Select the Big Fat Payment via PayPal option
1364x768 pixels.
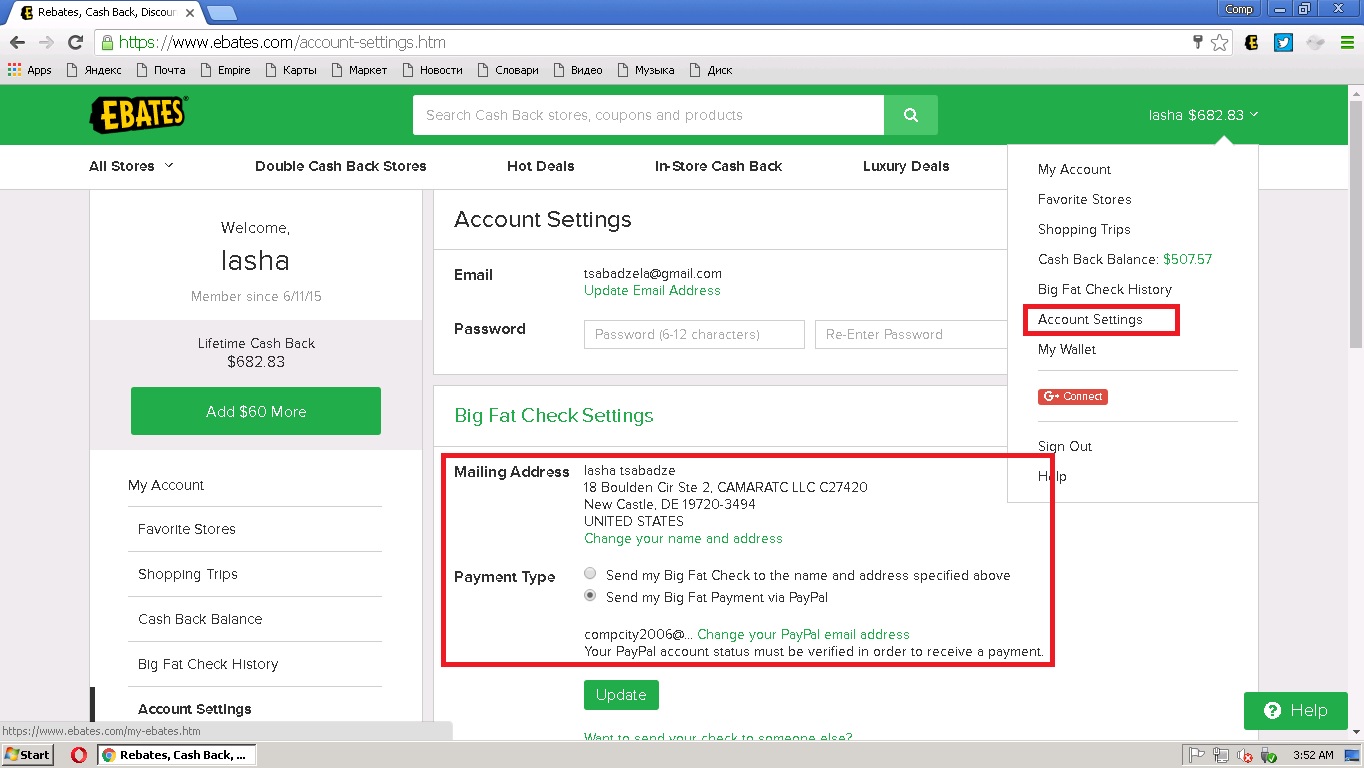click(590, 596)
